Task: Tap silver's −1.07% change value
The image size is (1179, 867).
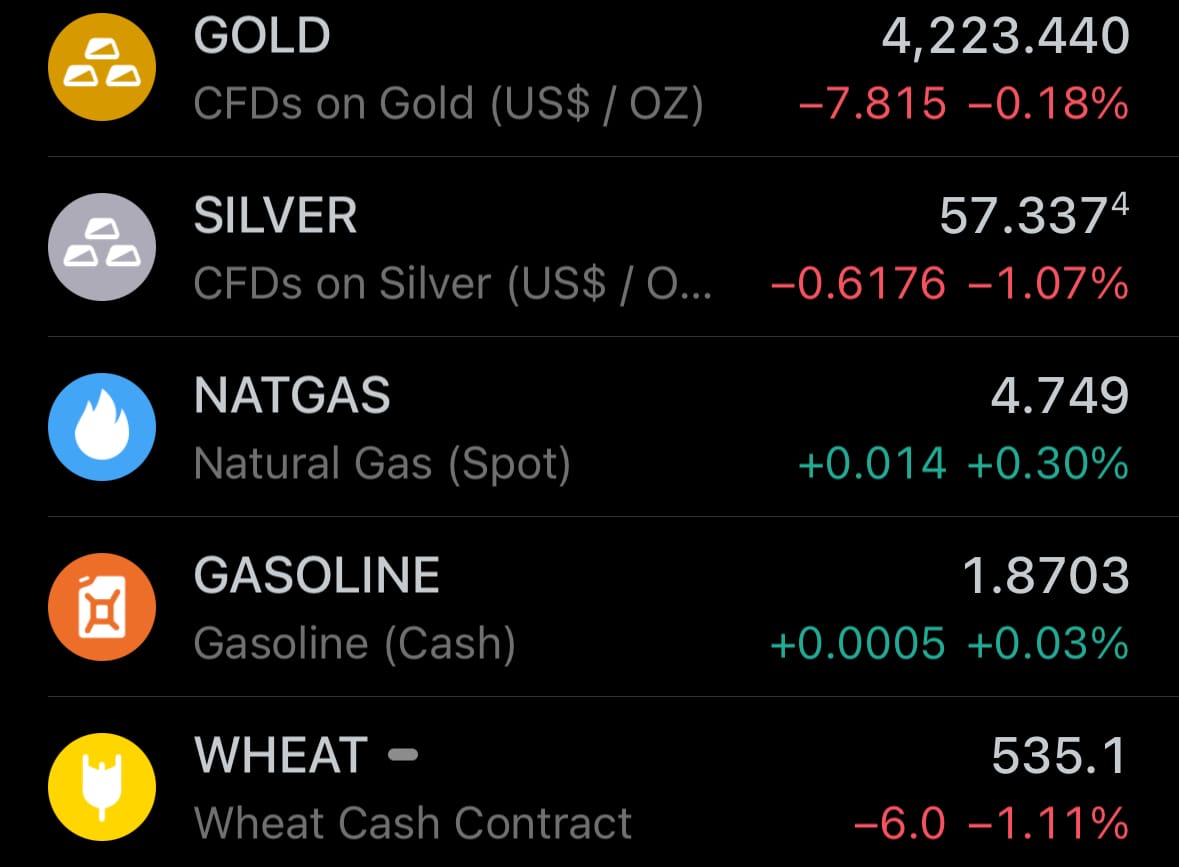Action: point(1048,284)
